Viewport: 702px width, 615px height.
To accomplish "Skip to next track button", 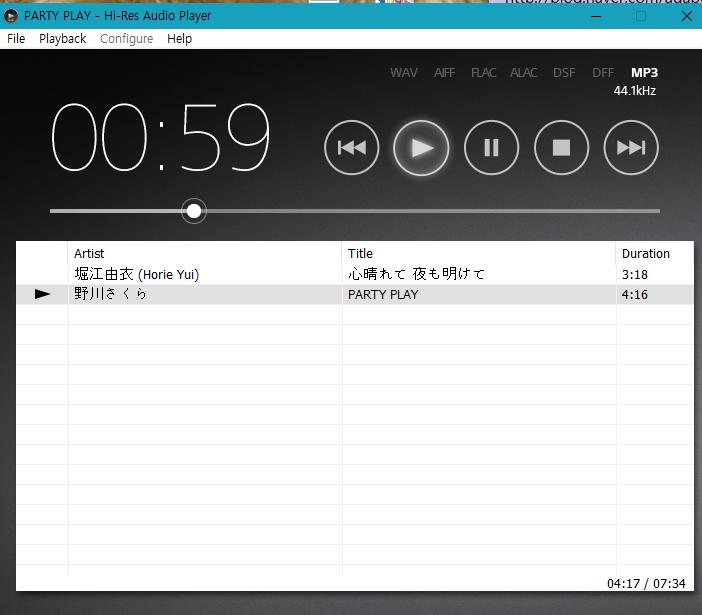I will (x=631, y=148).
